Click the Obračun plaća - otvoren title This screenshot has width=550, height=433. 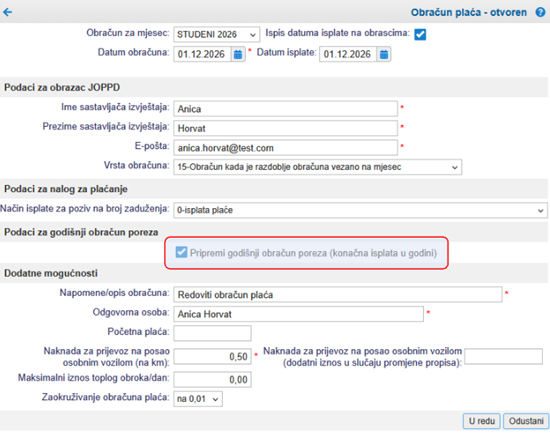(x=469, y=13)
